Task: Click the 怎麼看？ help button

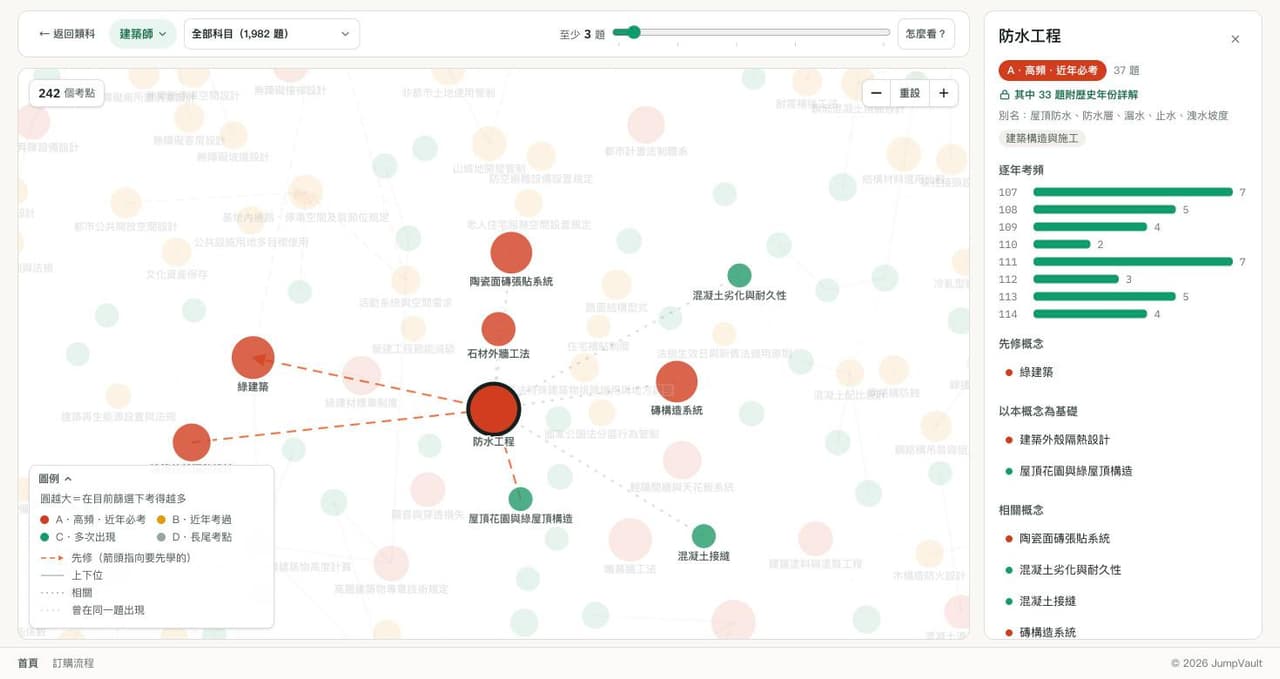Action: [926, 34]
